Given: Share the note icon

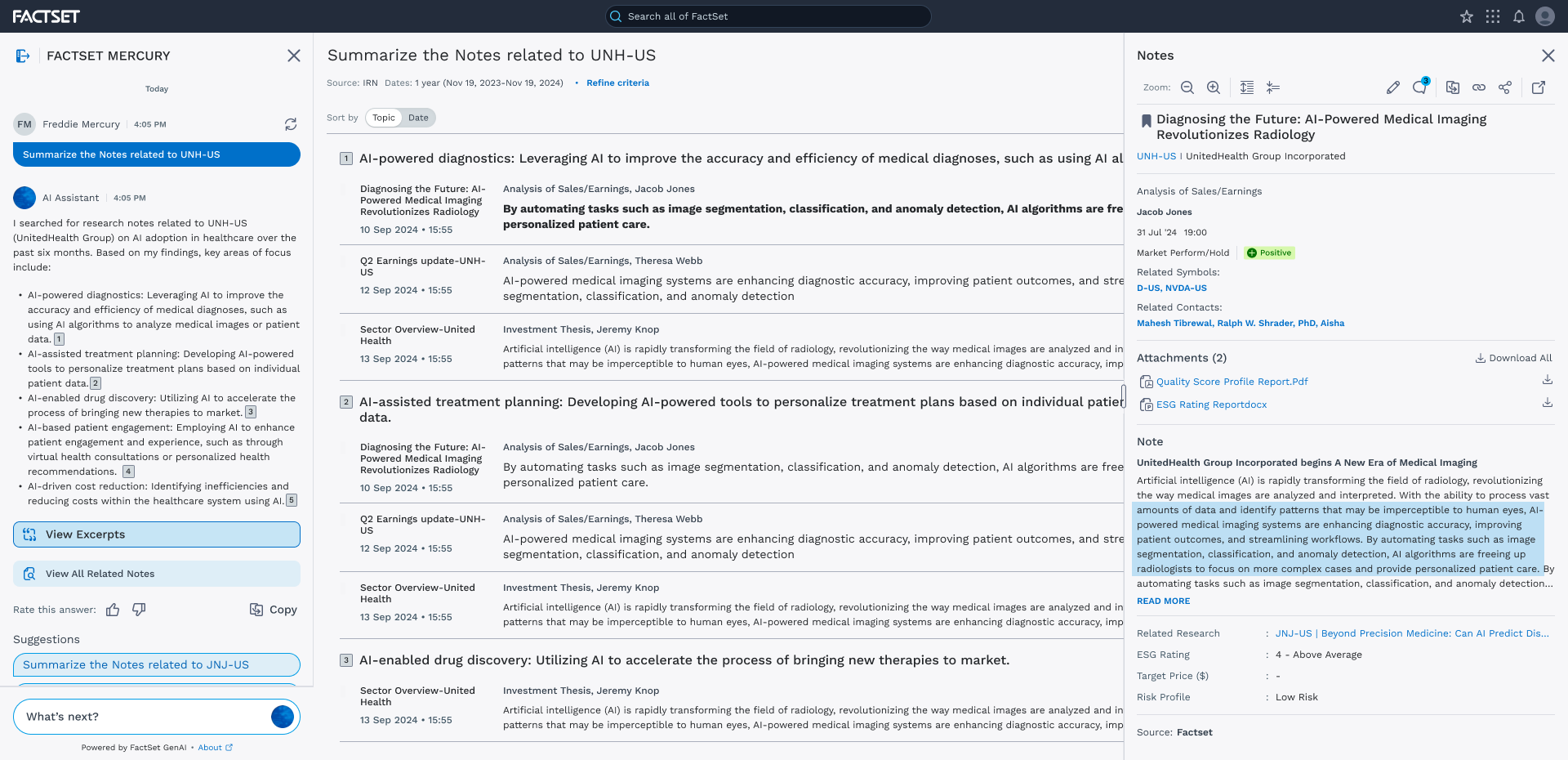Looking at the screenshot, I should pyautogui.click(x=1505, y=87).
